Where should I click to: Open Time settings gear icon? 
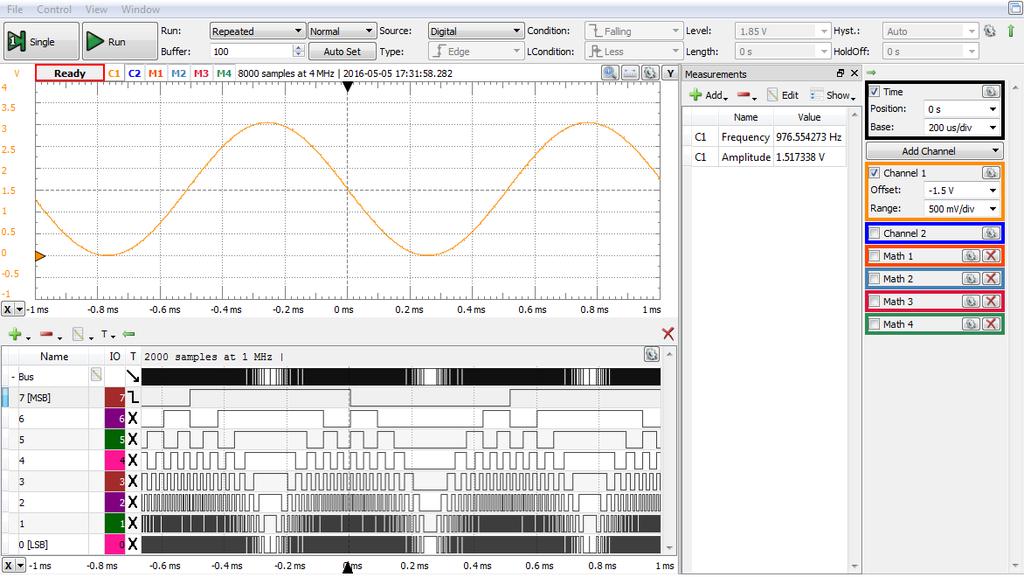tap(990, 92)
